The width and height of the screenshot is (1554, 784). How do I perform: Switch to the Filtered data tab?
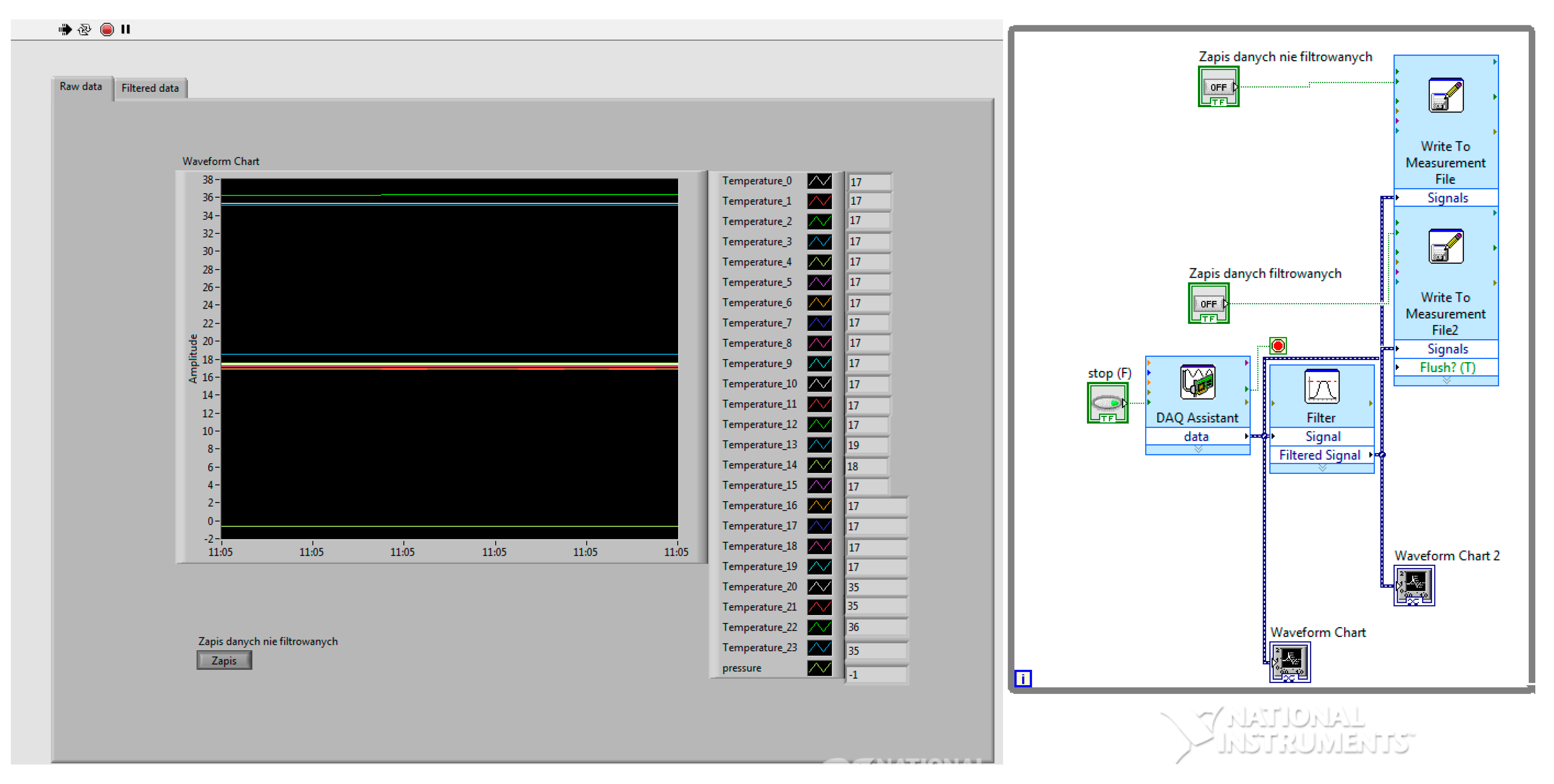(x=150, y=88)
